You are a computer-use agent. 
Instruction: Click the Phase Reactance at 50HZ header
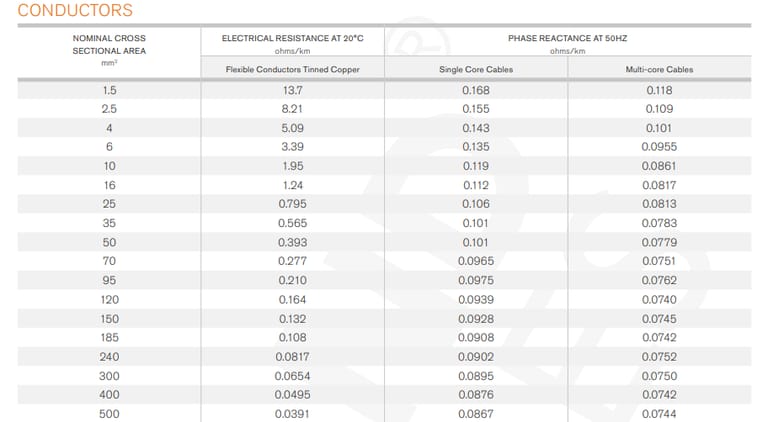(567, 38)
